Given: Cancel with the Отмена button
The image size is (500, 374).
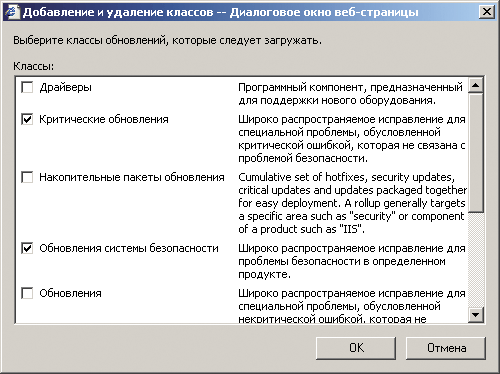Looking at the screenshot, I should [446, 348].
